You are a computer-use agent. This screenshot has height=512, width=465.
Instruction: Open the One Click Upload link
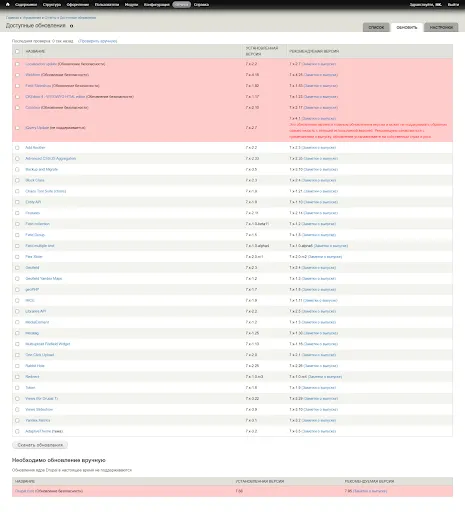pos(40,355)
